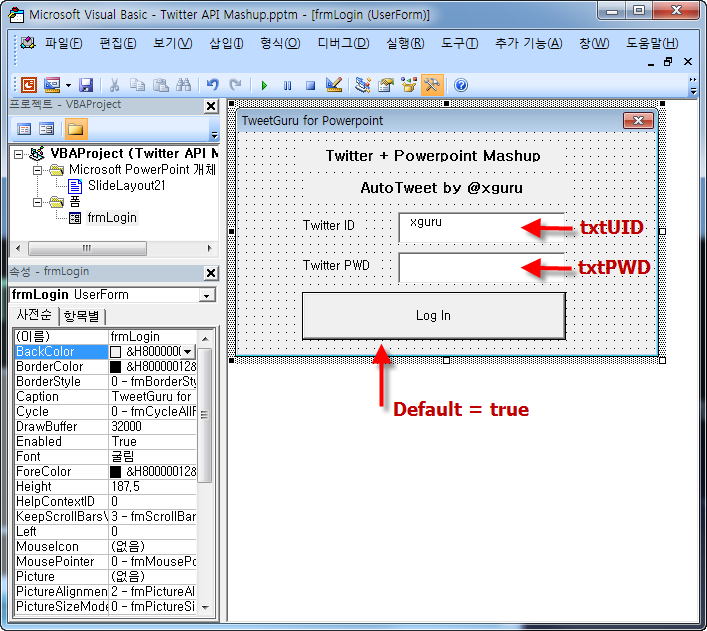The height and width of the screenshot is (631, 707).
Task: Click the View Object icon in project panel
Action: point(46,129)
